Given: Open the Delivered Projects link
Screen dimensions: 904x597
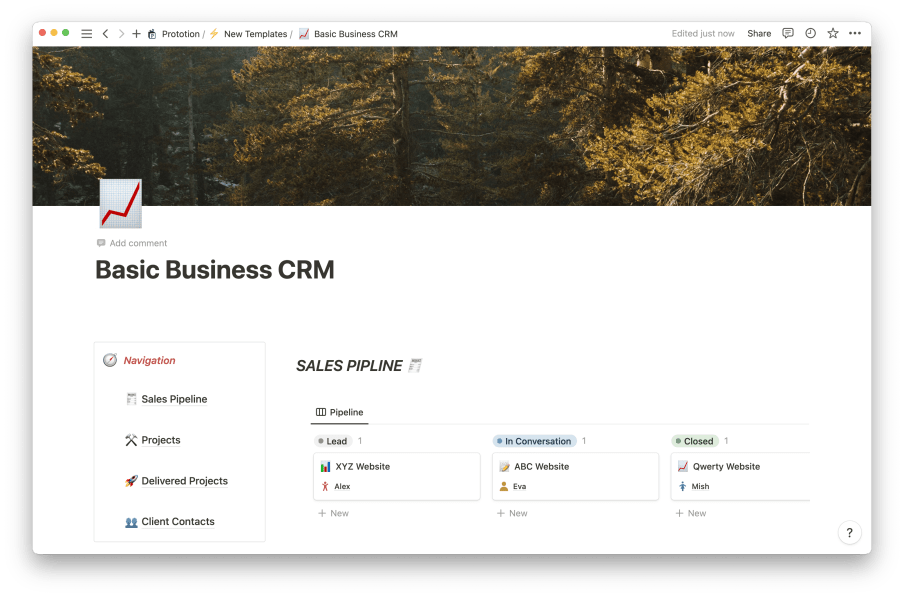Looking at the screenshot, I should (184, 481).
